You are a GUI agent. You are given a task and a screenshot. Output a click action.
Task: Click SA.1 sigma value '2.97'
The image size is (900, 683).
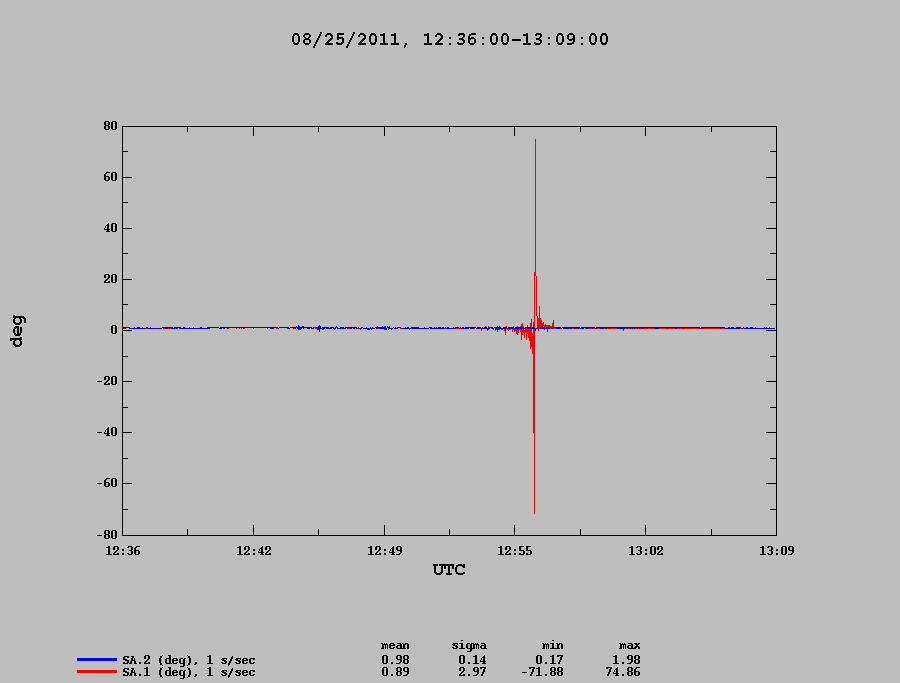(x=472, y=672)
